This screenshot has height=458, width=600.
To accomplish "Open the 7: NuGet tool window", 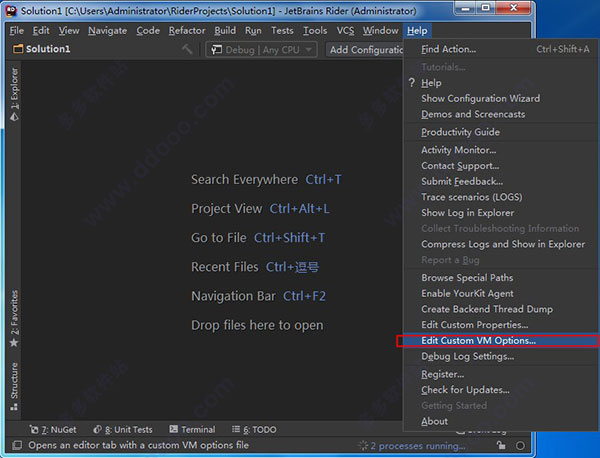I will coord(53,430).
